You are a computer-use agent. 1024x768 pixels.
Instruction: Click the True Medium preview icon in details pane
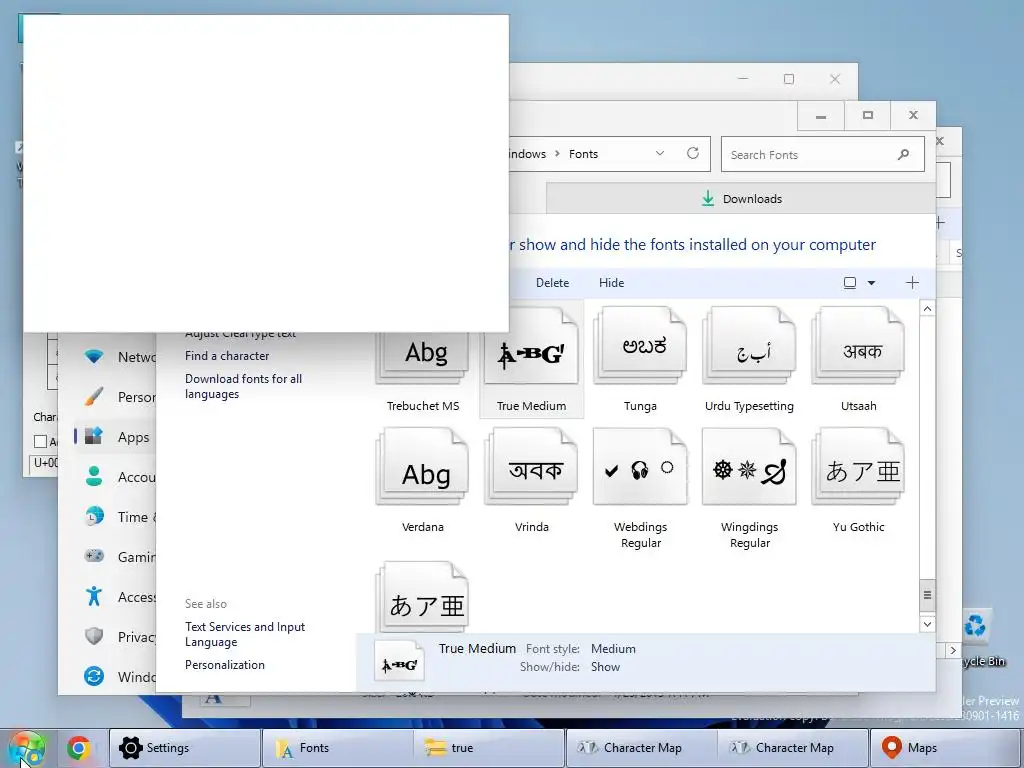(x=399, y=661)
